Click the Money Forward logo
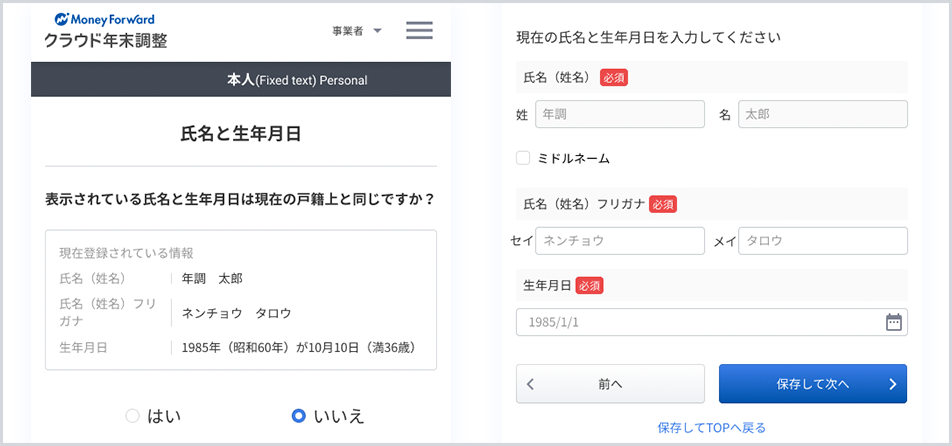The image size is (952, 446). [105, 19]
